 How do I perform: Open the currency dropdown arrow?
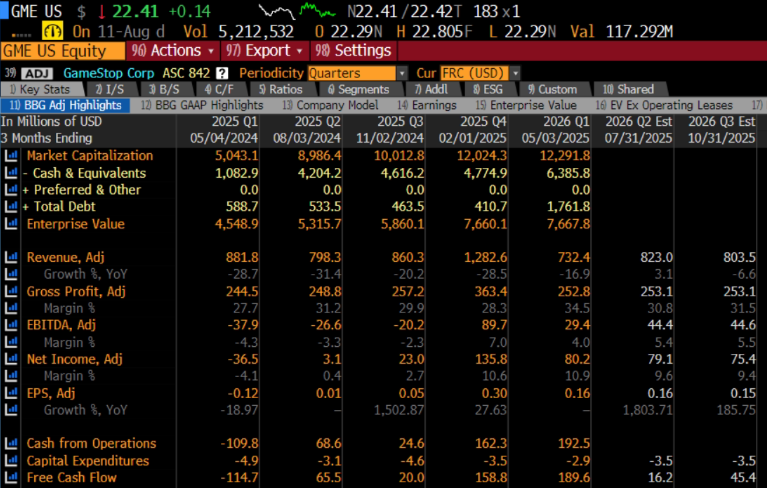pos(515,73)
